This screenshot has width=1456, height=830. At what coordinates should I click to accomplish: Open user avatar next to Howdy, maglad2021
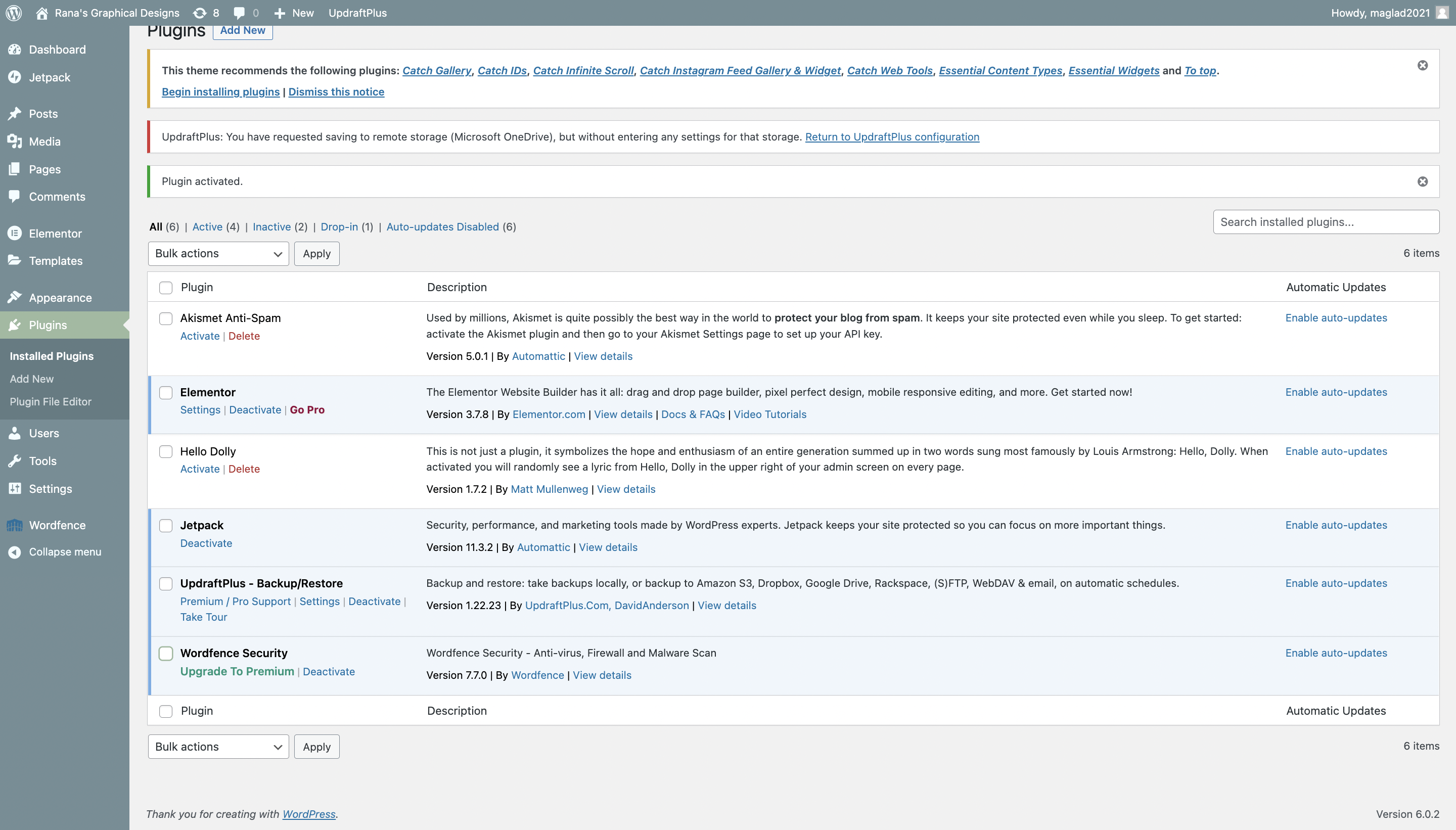pos(1442,13)
